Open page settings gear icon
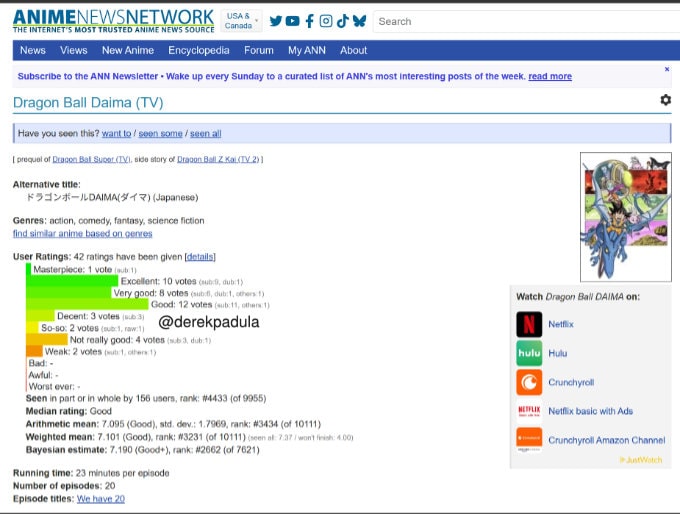 [665, 100]
